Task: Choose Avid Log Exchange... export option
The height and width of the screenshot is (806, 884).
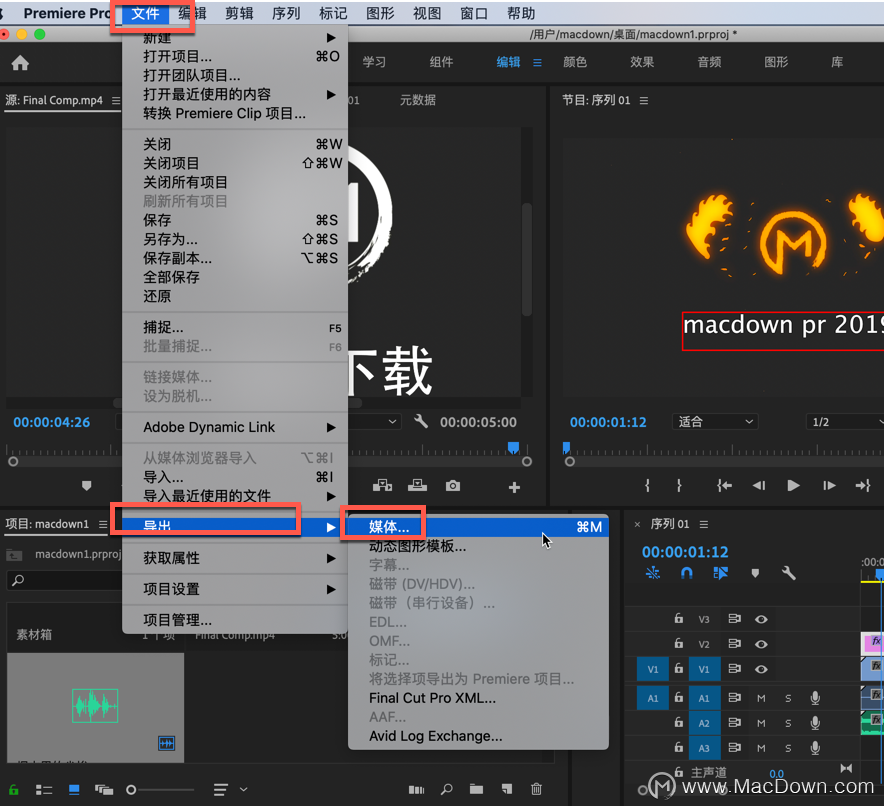Action: 478,736
